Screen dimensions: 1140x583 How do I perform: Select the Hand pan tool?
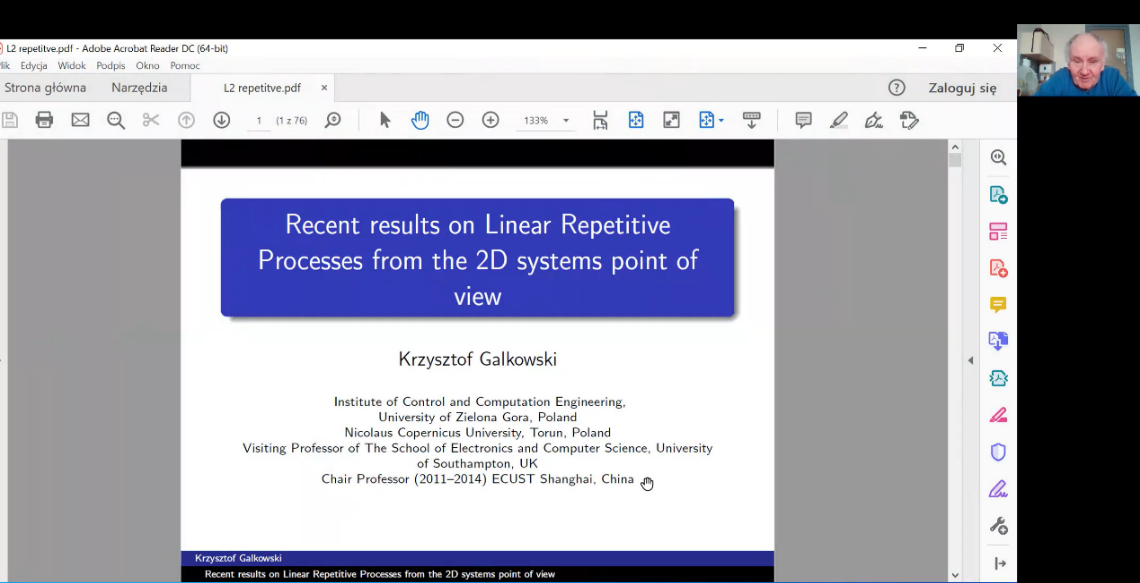(420, 120)
